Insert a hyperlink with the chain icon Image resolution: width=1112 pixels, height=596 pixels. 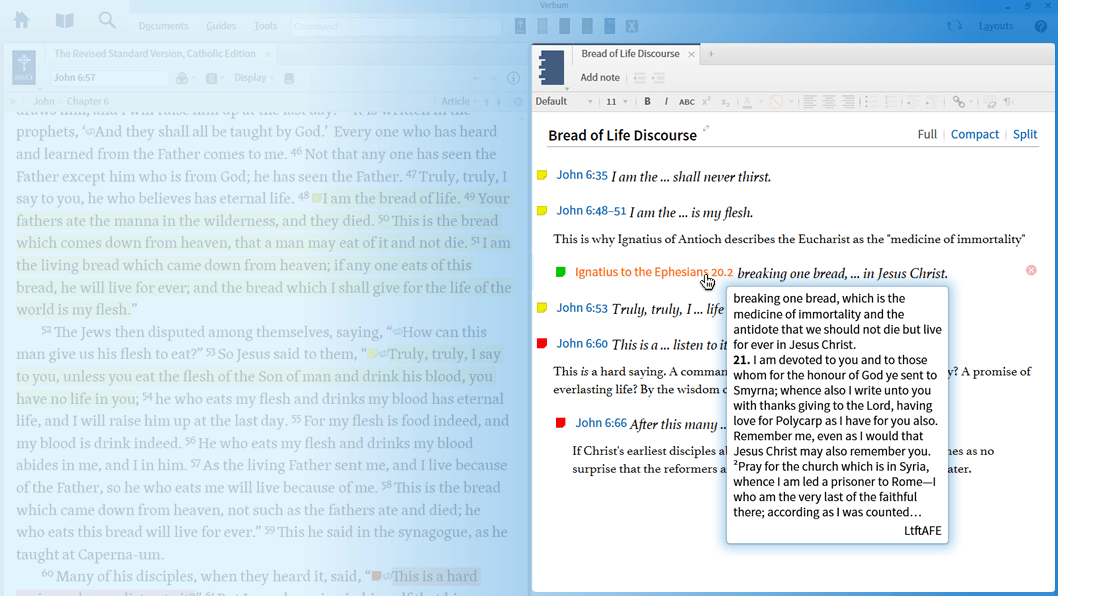tap(958, 102)
